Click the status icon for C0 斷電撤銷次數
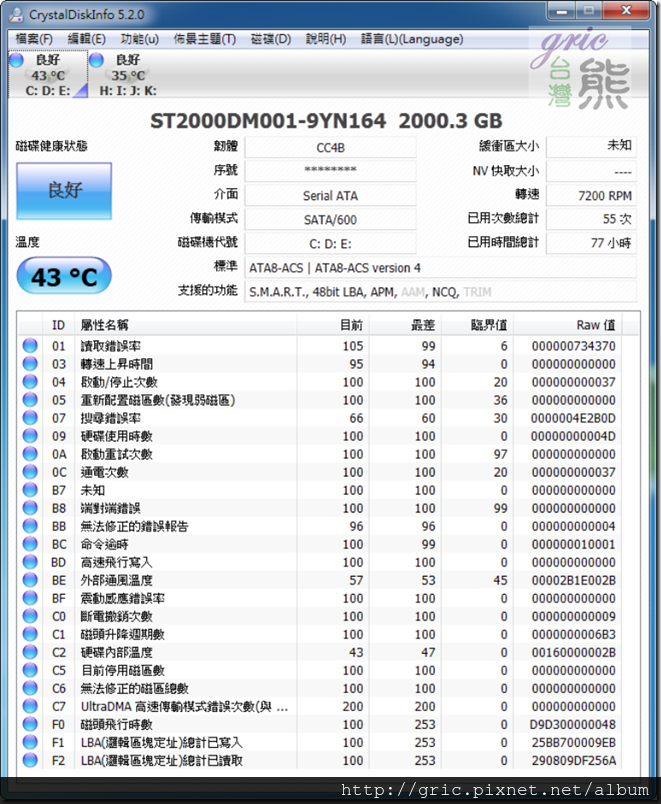This screenshot has width=661, height=804. (x=30, y=616)
